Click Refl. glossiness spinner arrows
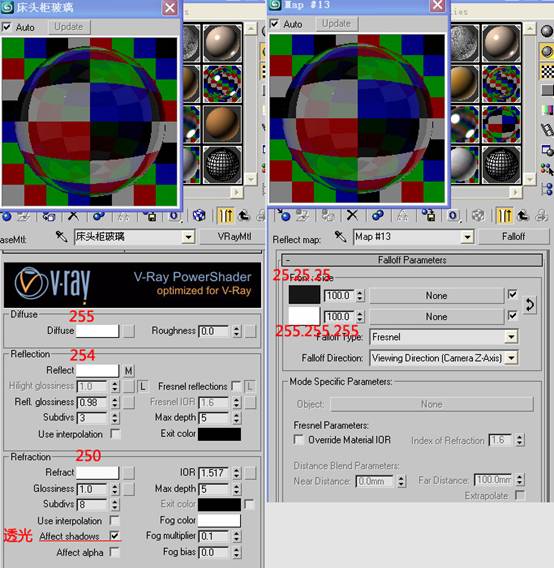This screenshot has width=554, height=568. tap(115, 402)
